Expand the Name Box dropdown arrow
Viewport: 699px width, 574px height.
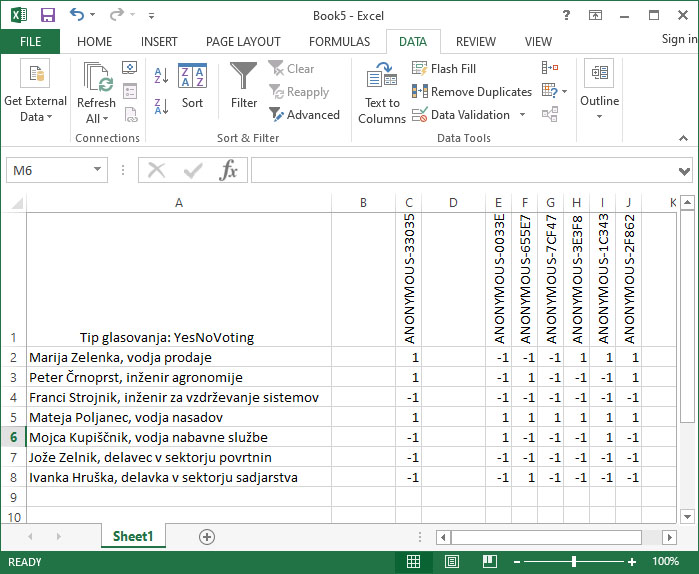pos(97,169)
